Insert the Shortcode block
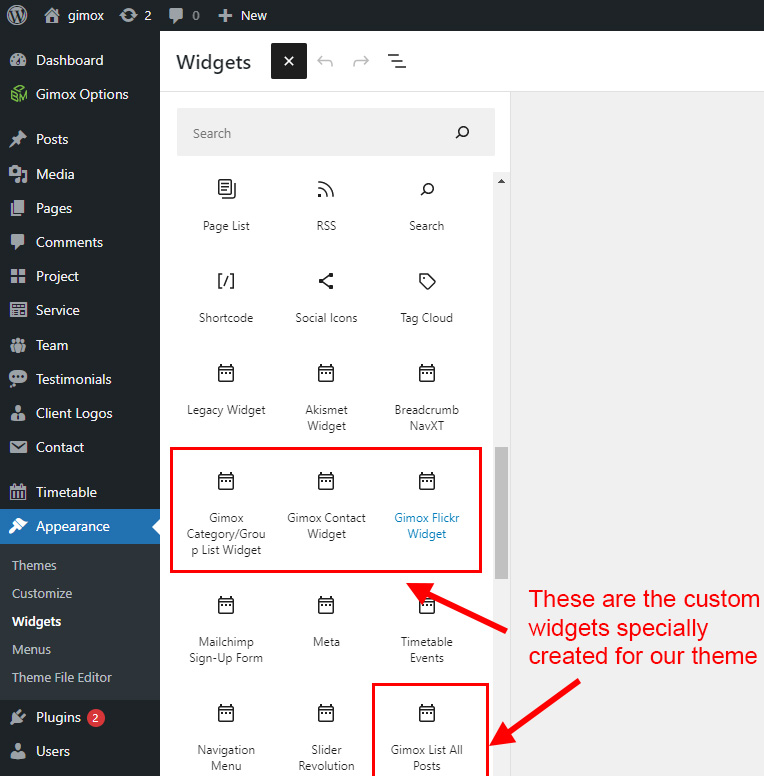Image resolution: width=764 pixels, height=776 pixels. pos(226,297)
